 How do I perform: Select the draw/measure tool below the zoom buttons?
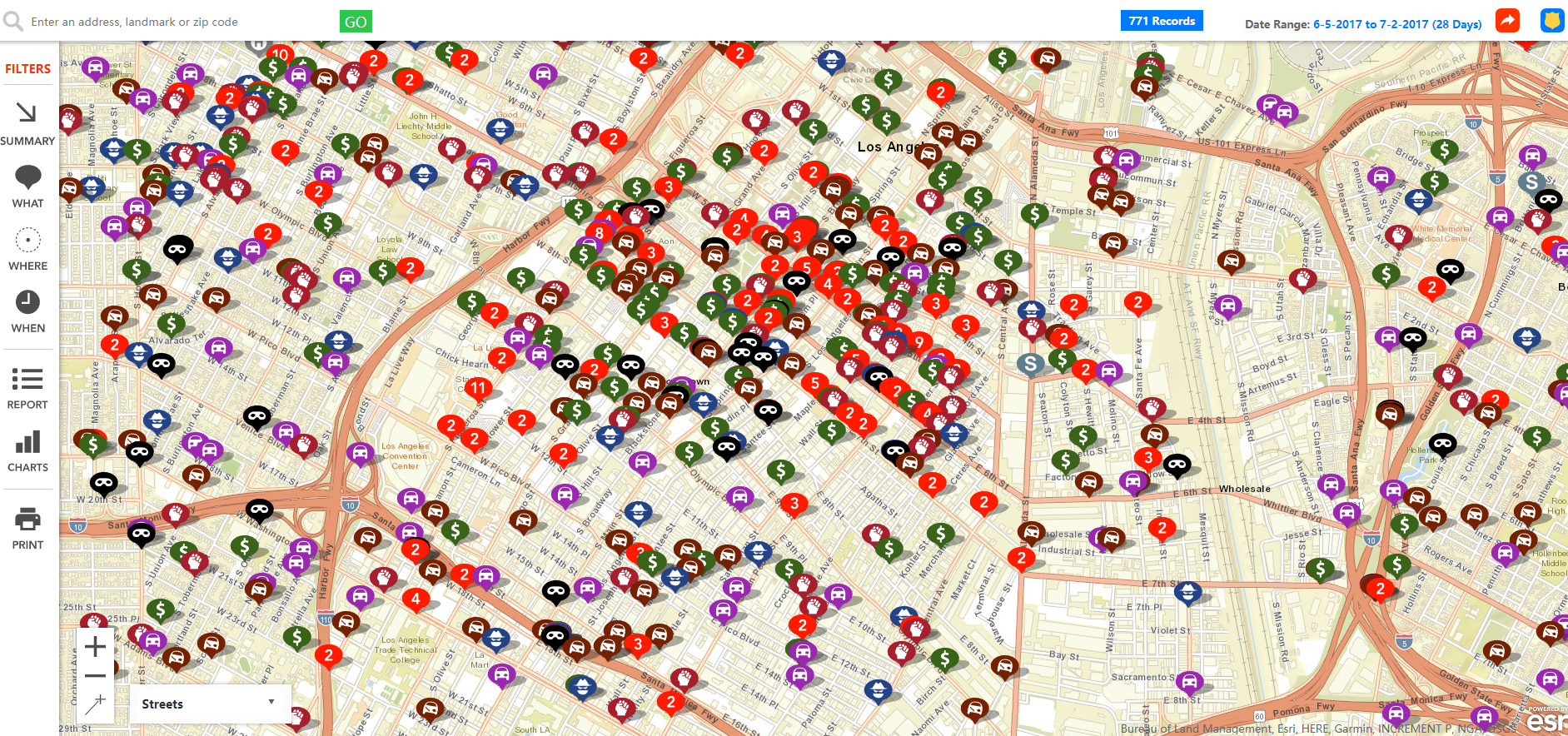(x=96, y=705)
